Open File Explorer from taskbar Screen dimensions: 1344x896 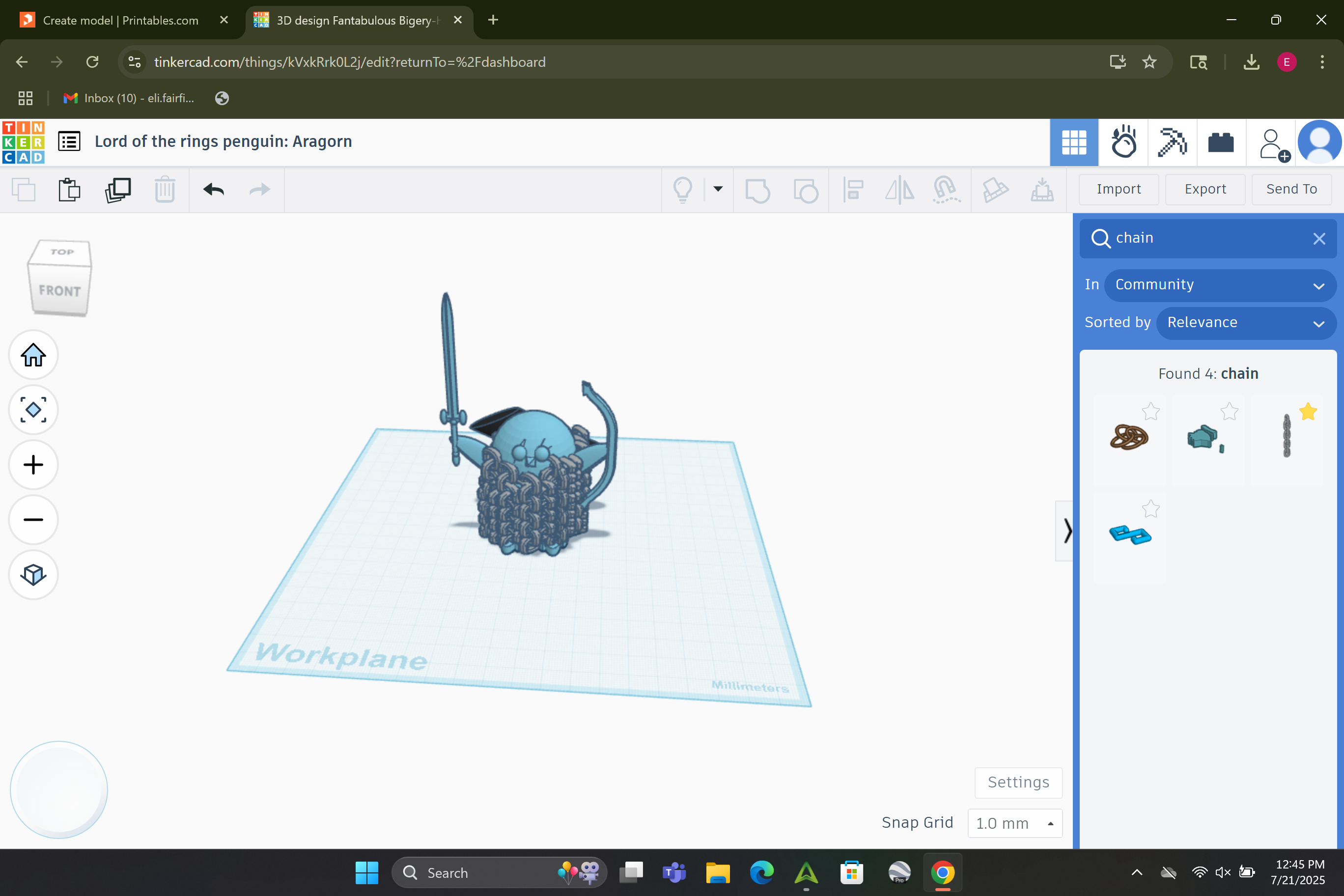tap(718, 872)
